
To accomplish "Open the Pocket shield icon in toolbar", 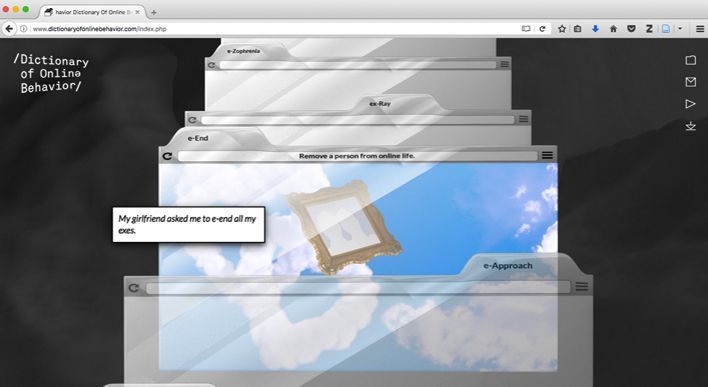I will pyautogui.click(x=631, y=29).
